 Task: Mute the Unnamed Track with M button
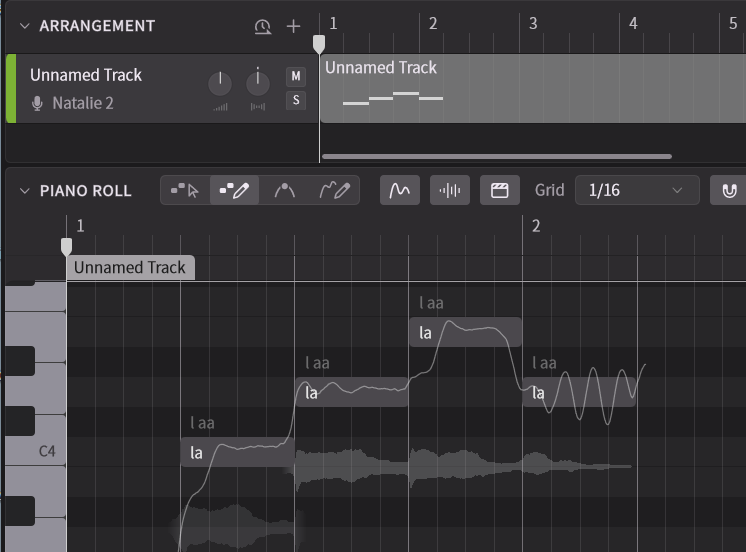pos(296,76)
